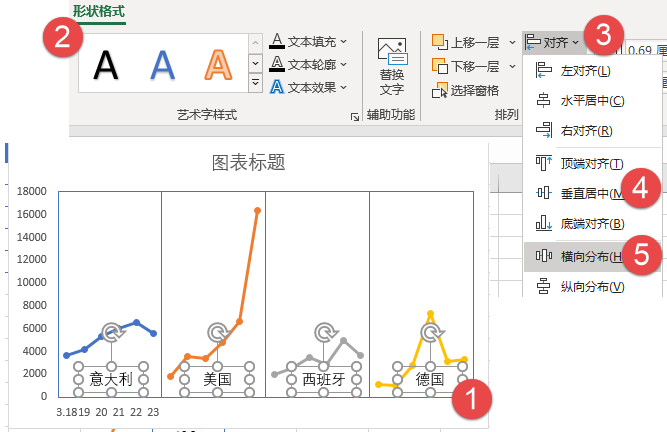
Task: Open Text Effects (文本效果) menu
Action: [x=308, y=88]
